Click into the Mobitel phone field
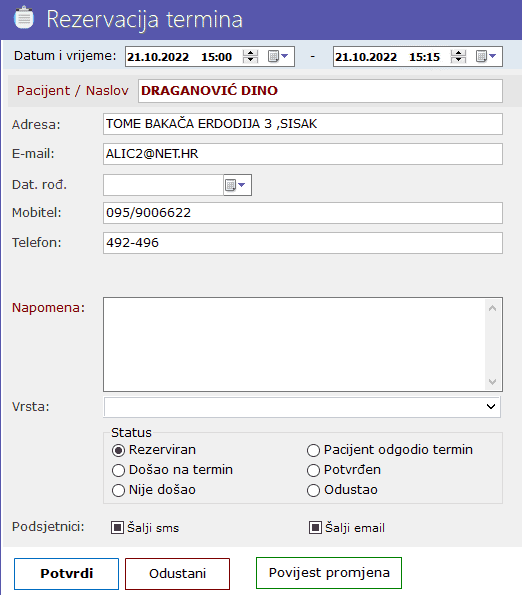This screenshot has height=595, width=522. (303, 213)
